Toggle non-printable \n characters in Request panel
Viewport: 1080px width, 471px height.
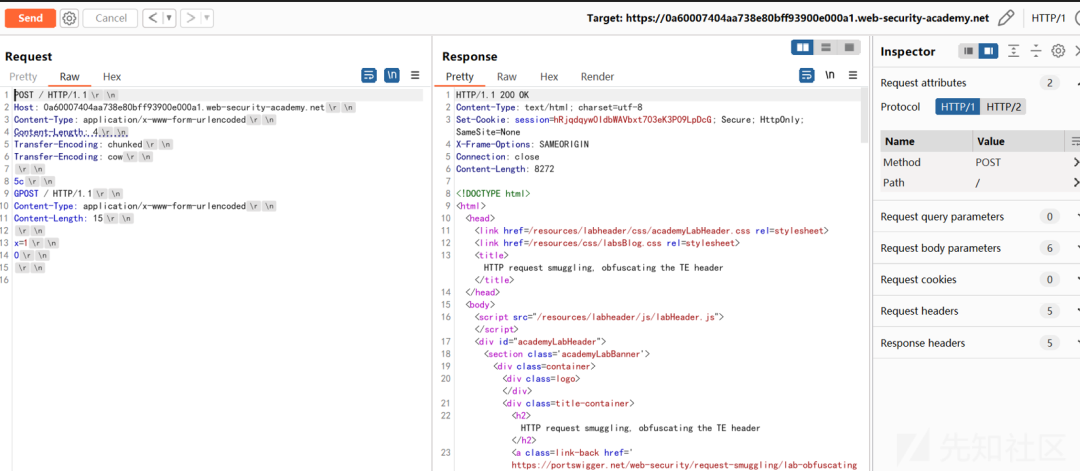pyautogui.click(x=392, y=76)
